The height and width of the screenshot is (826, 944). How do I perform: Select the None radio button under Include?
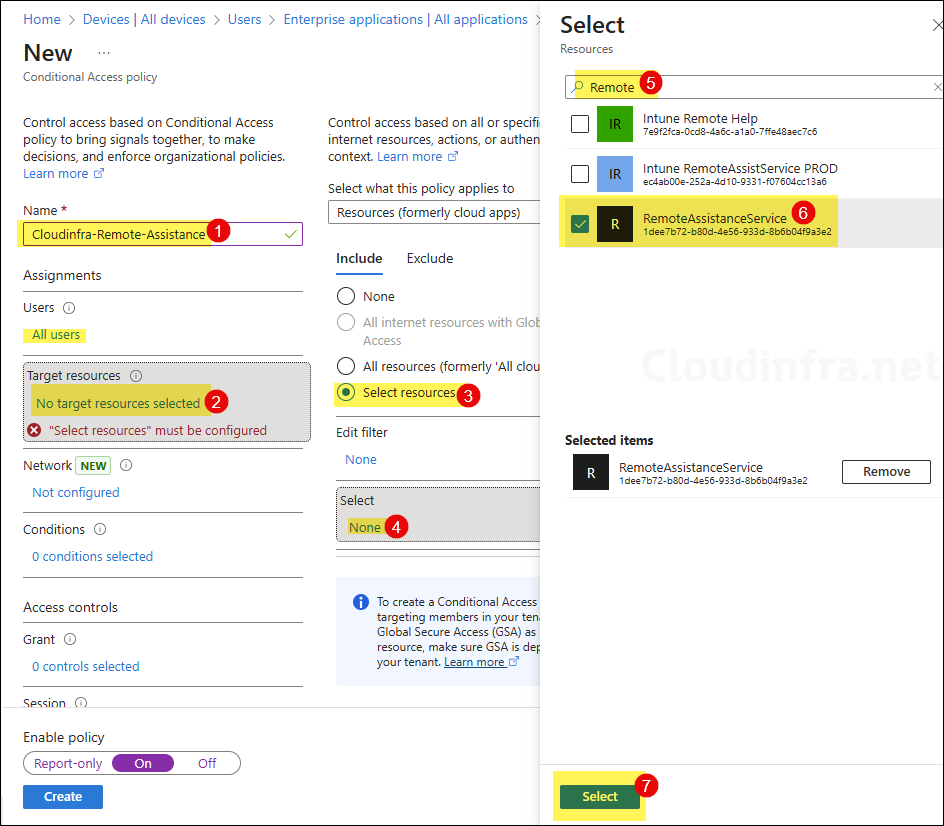click(x=346, y=296)
